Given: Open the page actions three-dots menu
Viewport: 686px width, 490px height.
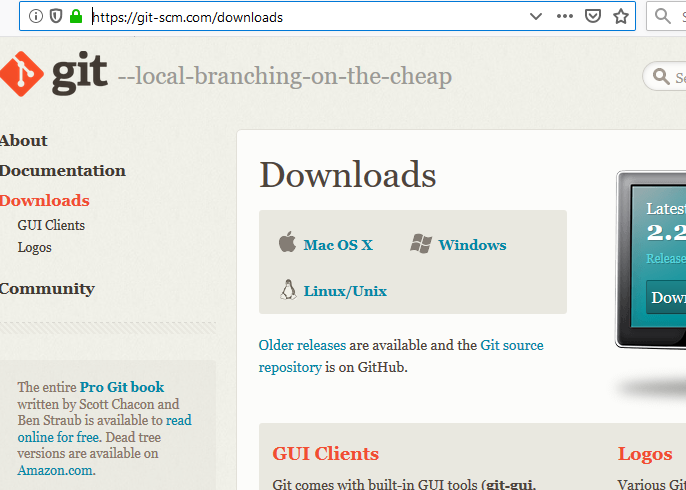Looking at the screenshot, I should [564, 17].
